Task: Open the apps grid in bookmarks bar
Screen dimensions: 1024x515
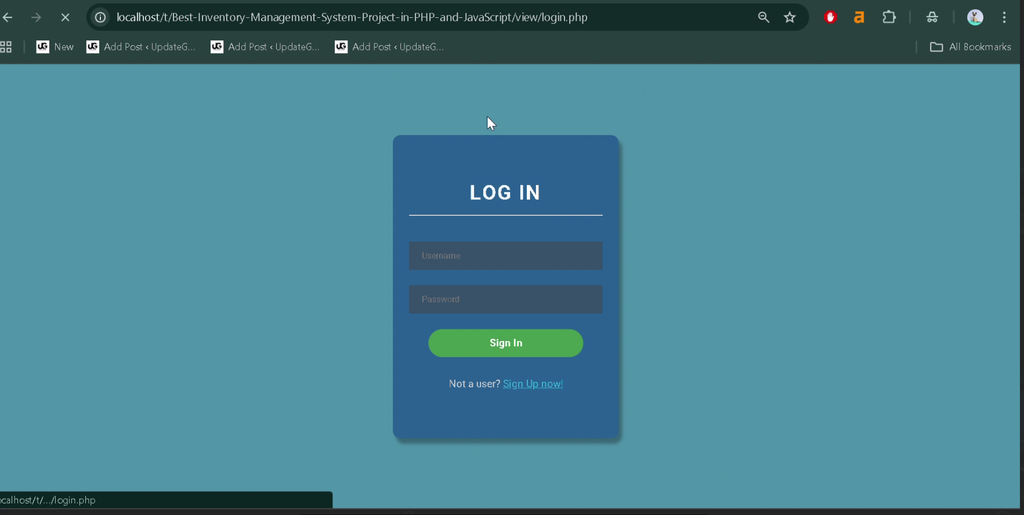Action: pos(6,47)
